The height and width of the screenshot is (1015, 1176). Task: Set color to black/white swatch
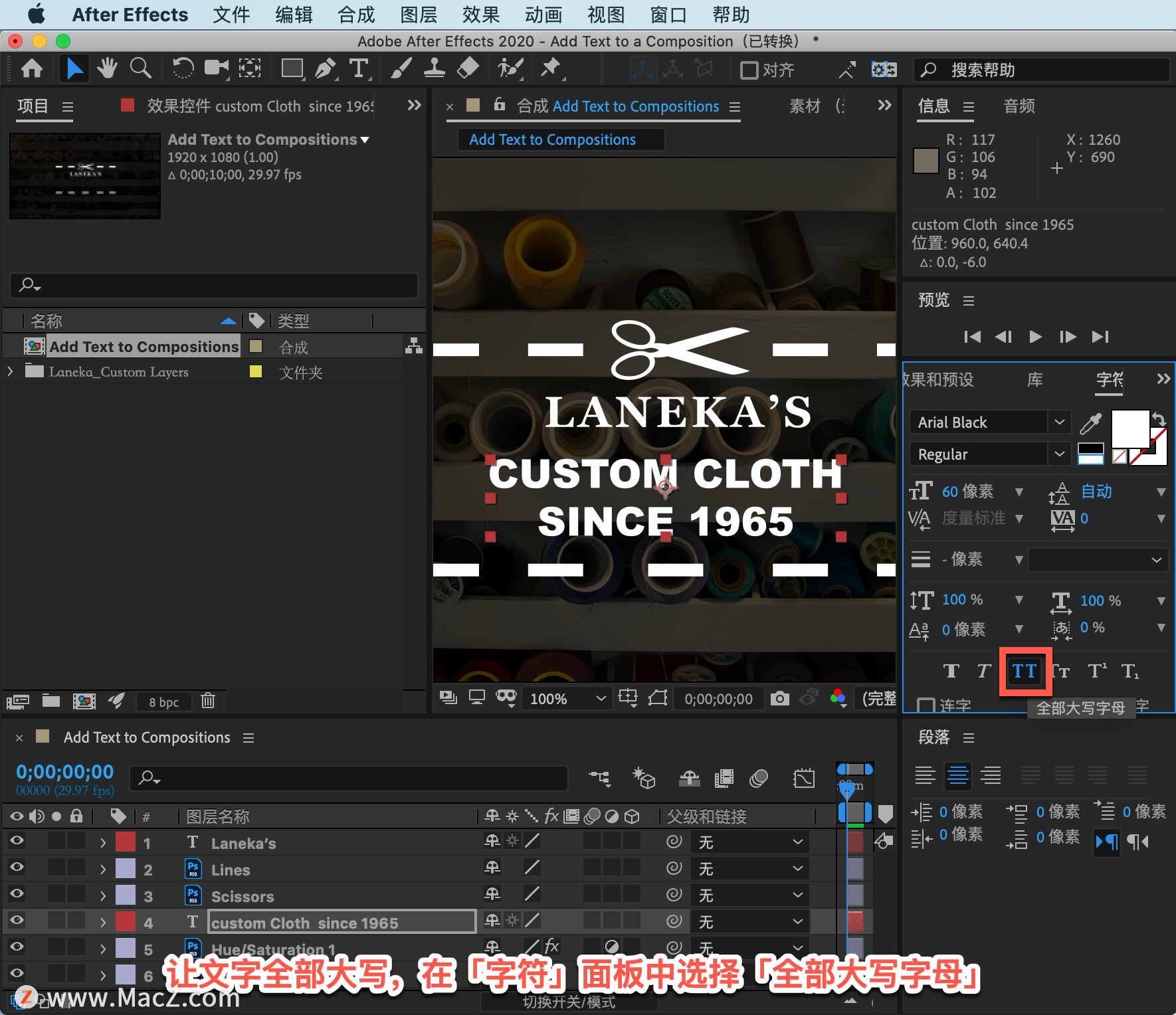click(x=1090, y=454)
